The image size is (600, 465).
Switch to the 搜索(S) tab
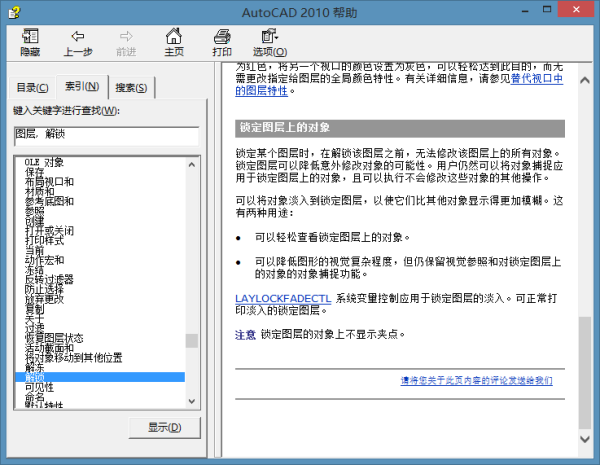[x=131, y=88]
